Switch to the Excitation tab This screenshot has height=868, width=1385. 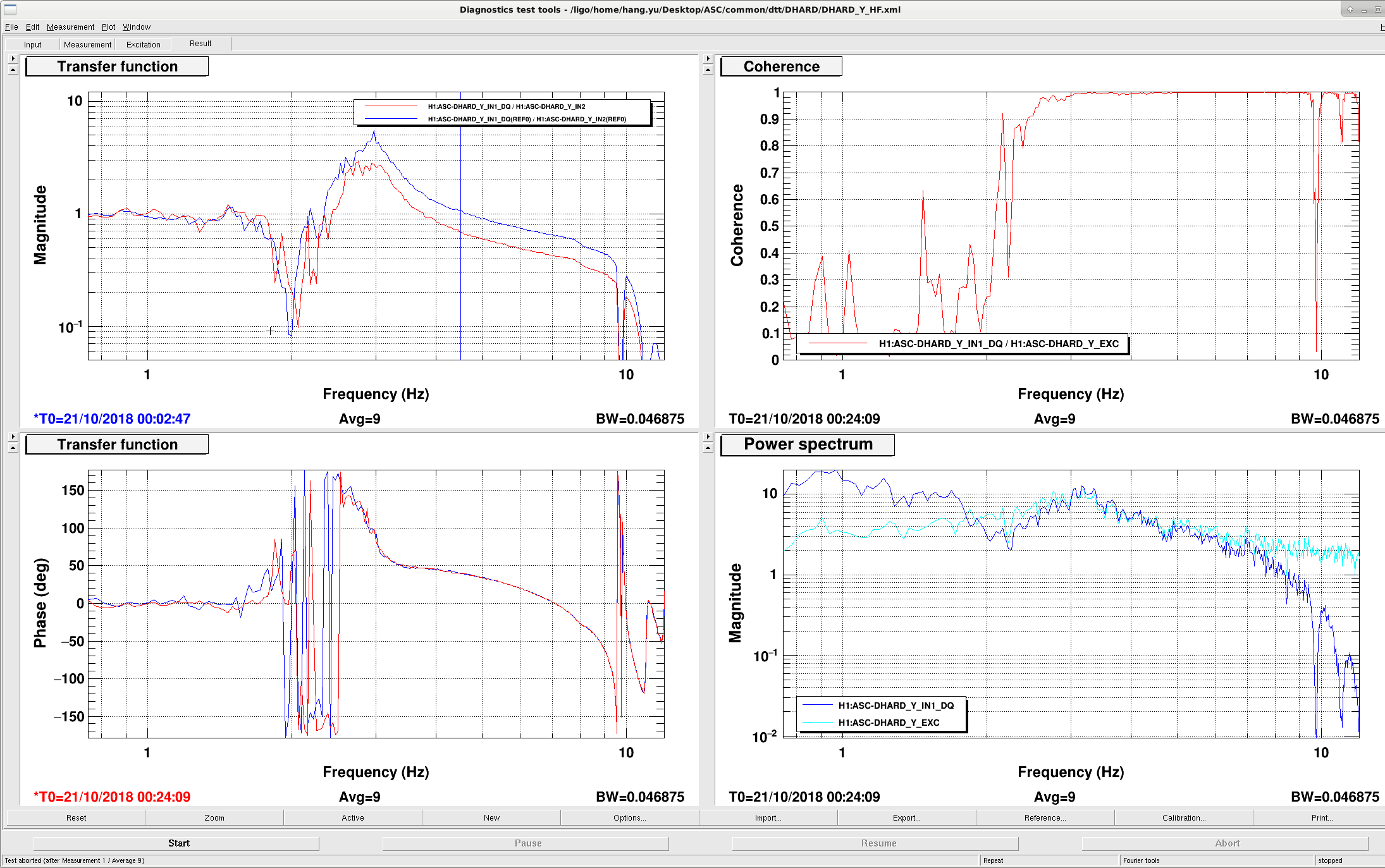143,44
